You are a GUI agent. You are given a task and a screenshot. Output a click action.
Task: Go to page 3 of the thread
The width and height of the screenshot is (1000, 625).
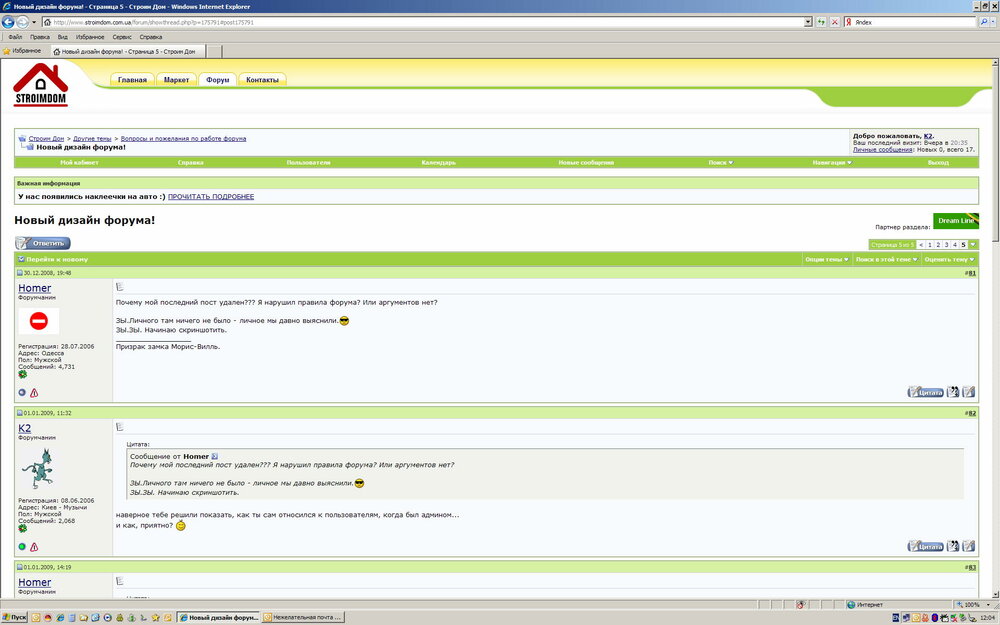[946, 245]
